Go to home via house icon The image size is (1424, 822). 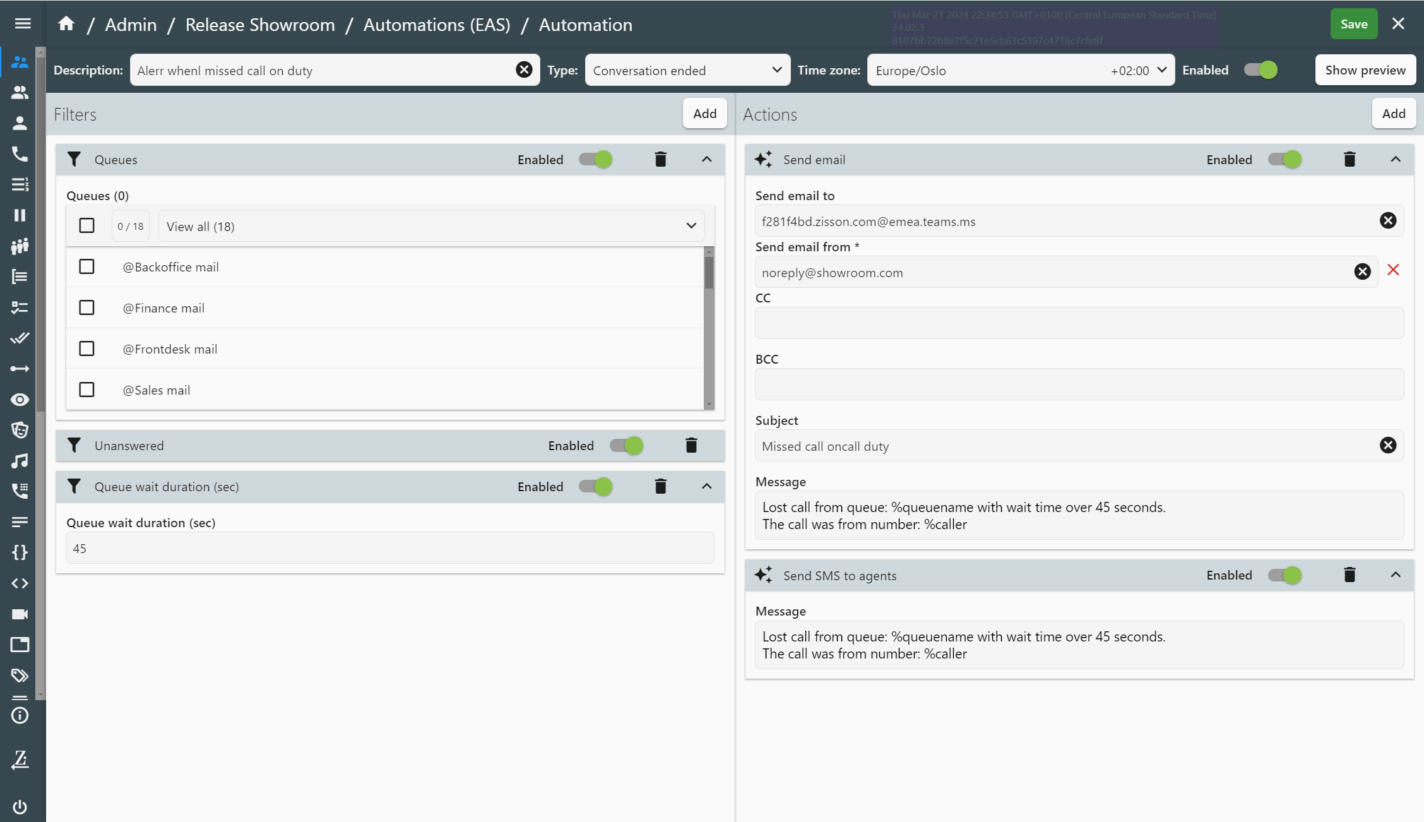66,24
